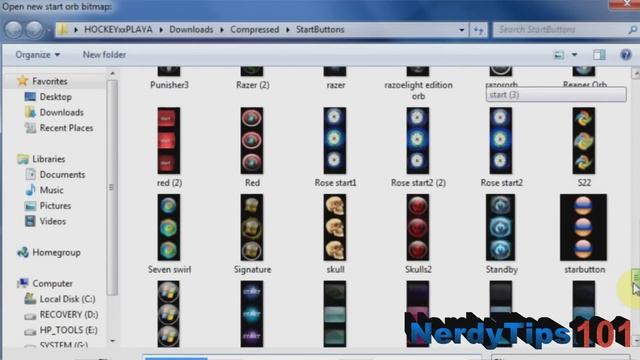Pick the Signature start orb thumbnail

(252, 227)
